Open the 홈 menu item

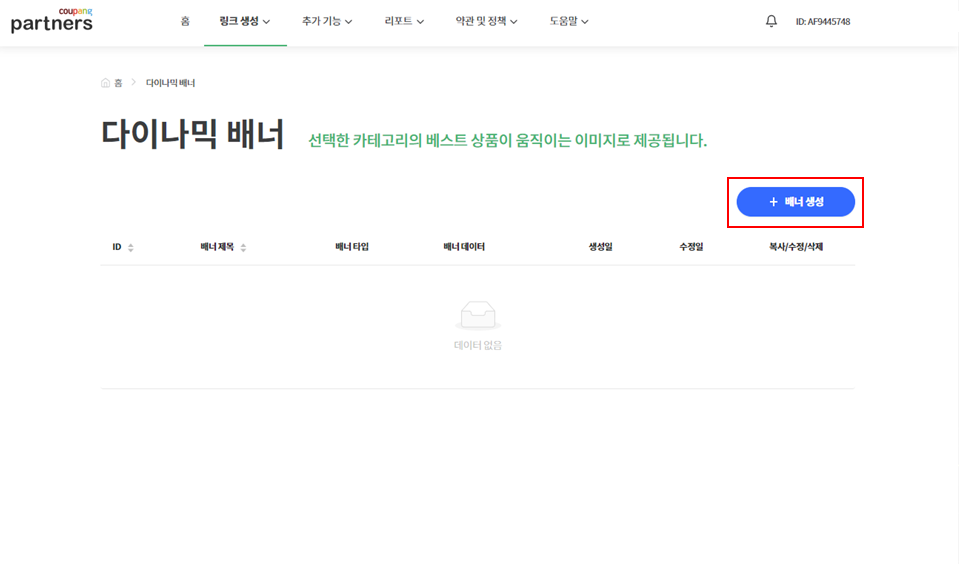coord(185,21)
